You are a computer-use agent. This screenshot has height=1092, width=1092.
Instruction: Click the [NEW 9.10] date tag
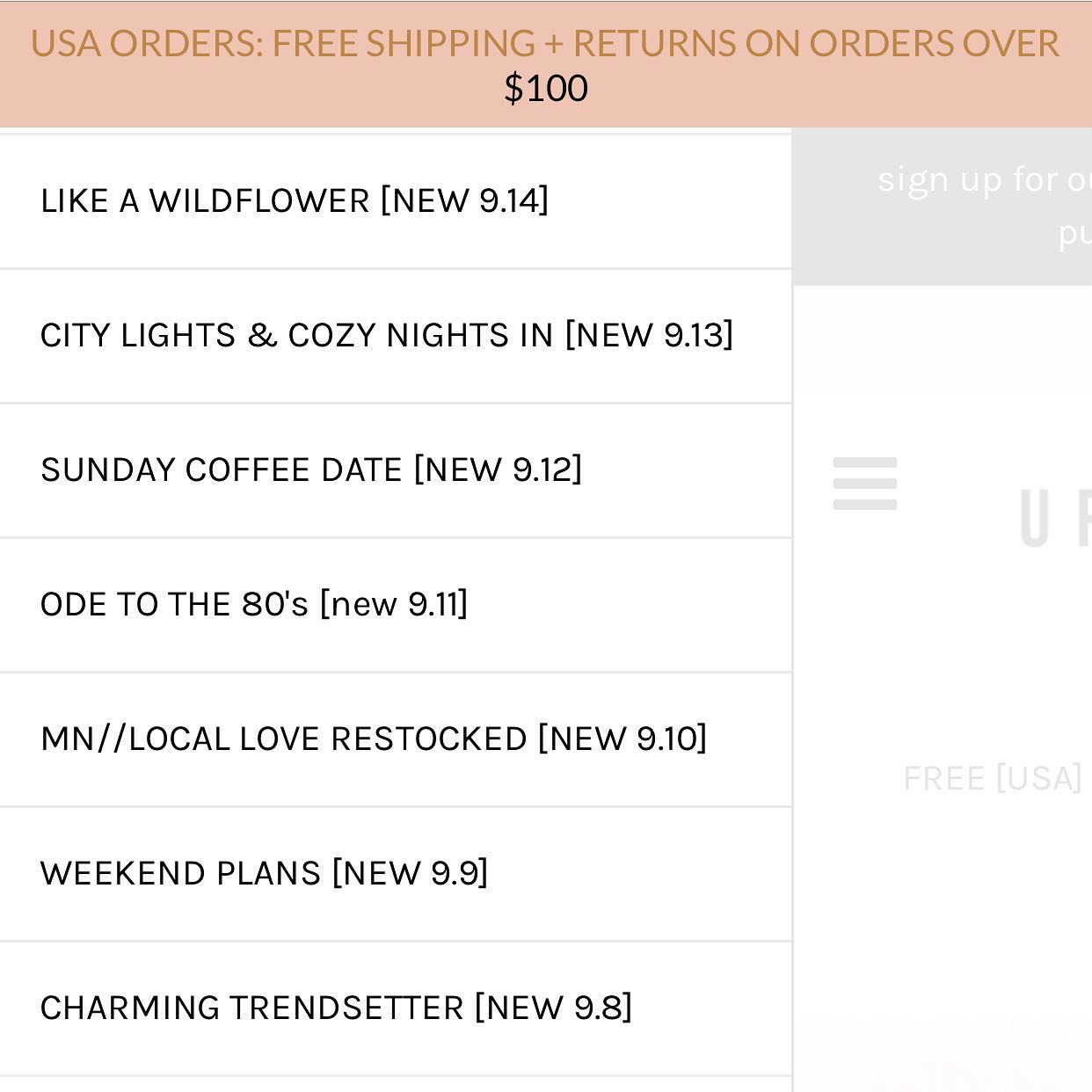[x=622, y=739]
